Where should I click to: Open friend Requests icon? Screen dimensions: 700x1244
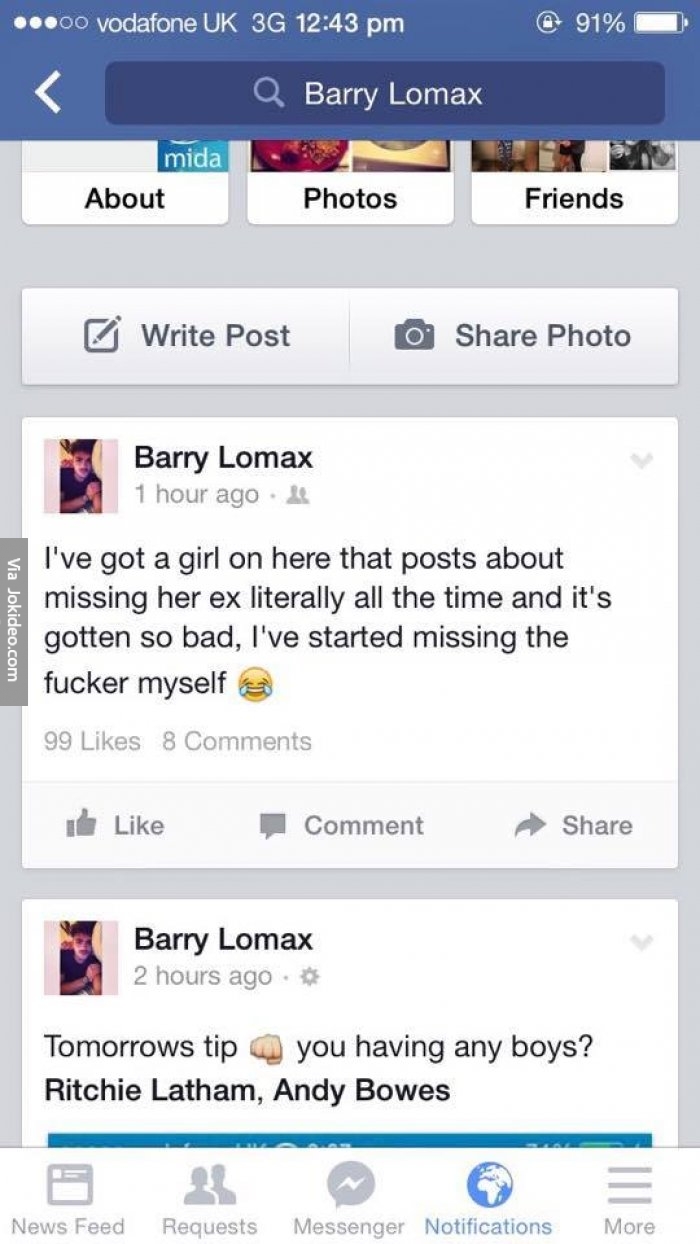(210, 1185)
